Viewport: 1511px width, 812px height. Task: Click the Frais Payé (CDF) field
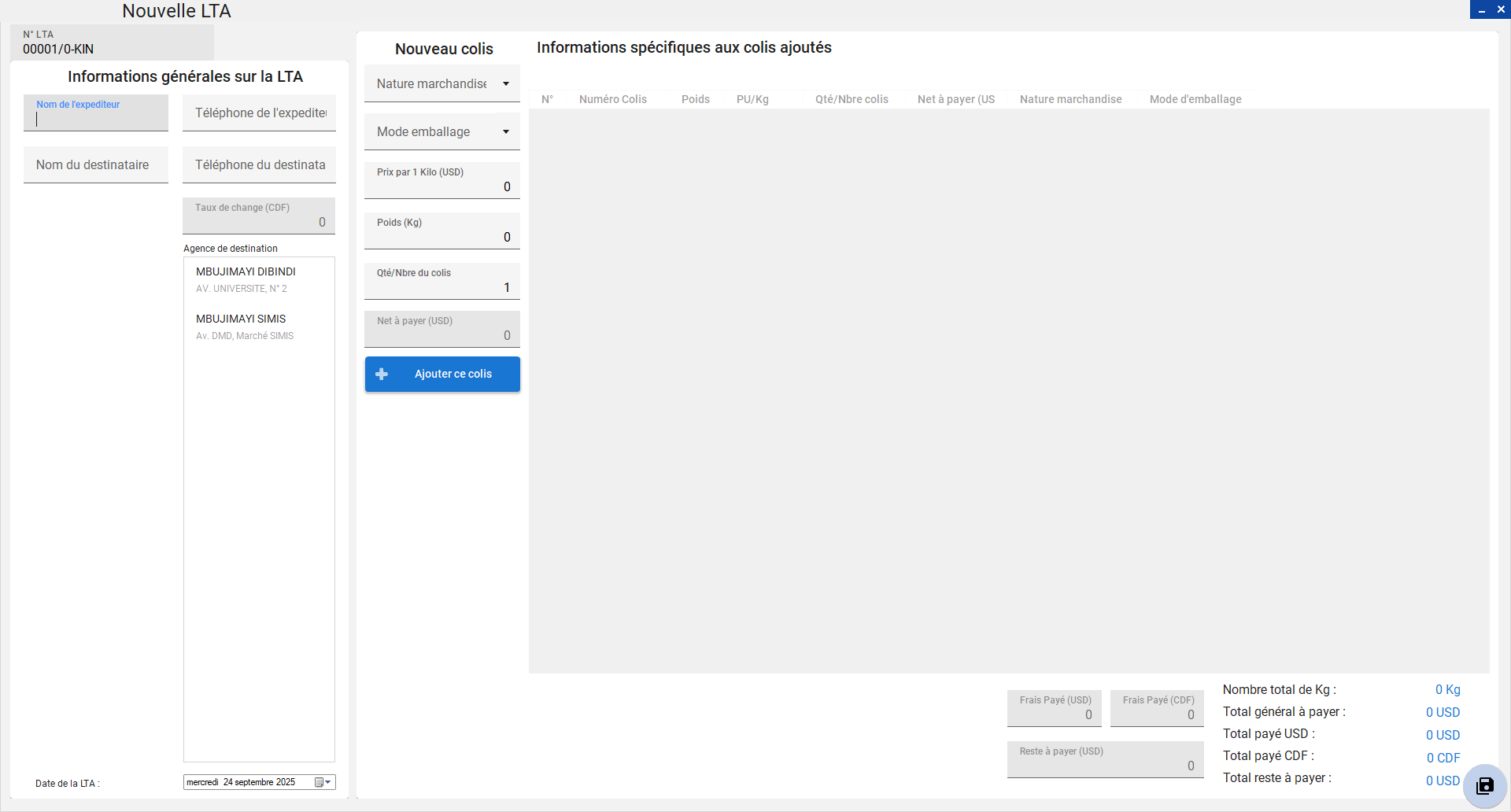click(1157, 714)
